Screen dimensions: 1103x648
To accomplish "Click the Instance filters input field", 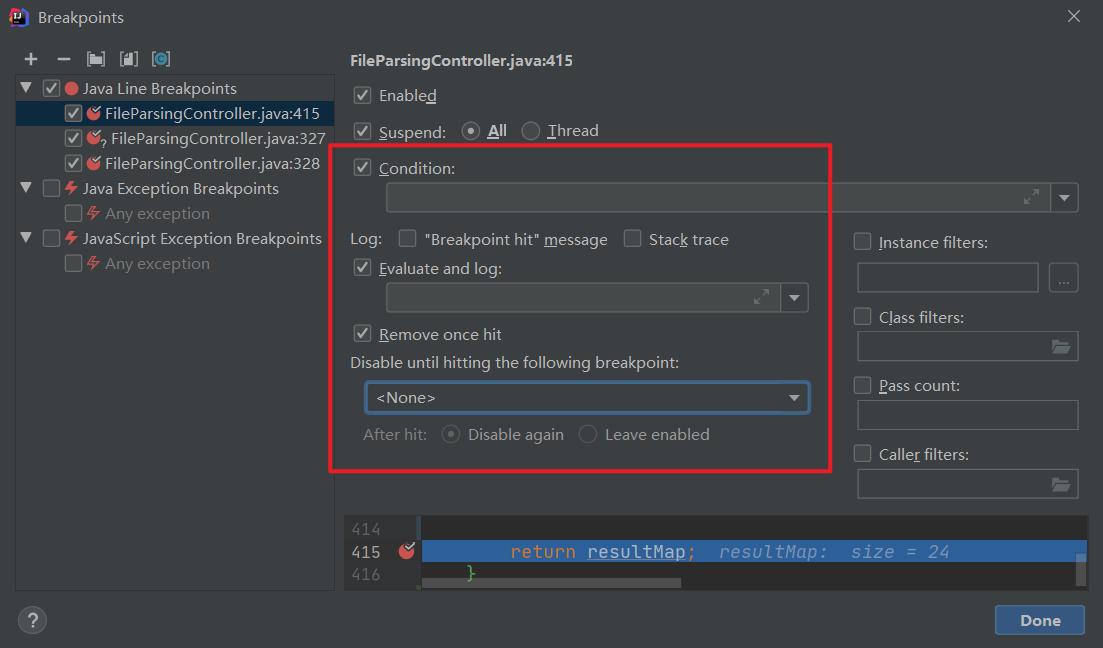I will click(x=946, y=277).
